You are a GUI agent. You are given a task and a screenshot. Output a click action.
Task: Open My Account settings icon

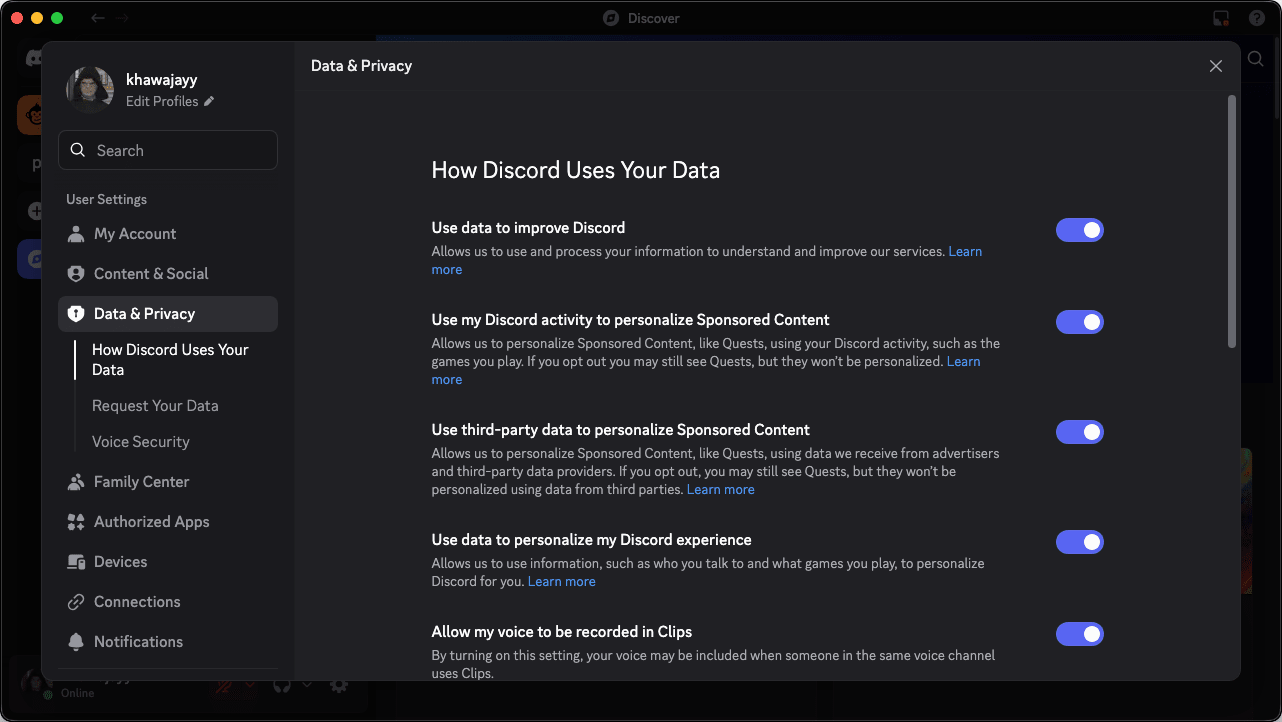pyautogui.click(x=76, y=234)
